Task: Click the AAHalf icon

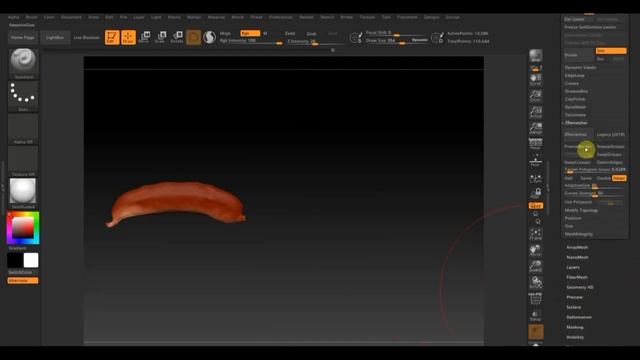Action: click(x=536, y=128)
